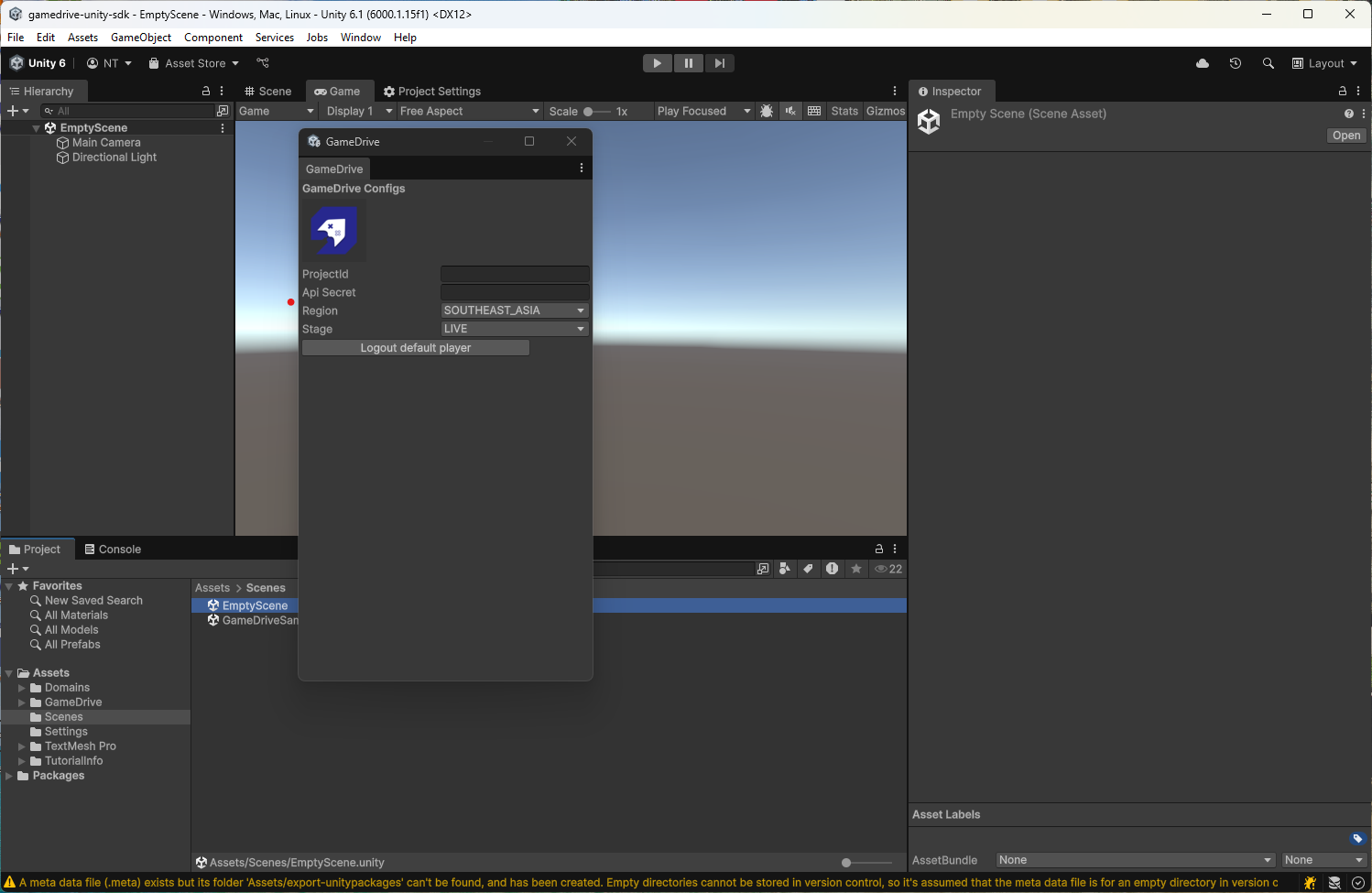Viewport: 1372px width, 893px height.
Task: Switch to the Console tab
Action: tap(113, 549)
